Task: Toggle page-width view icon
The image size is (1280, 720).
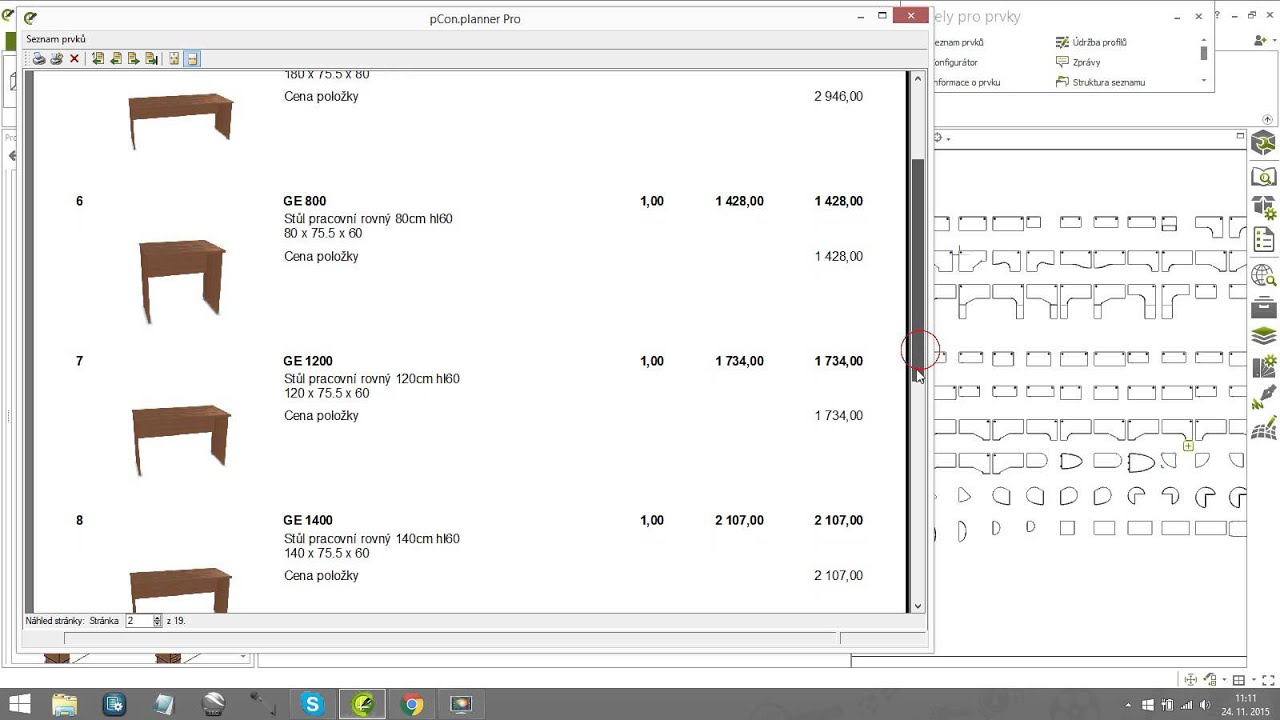Action: point(192,59)
